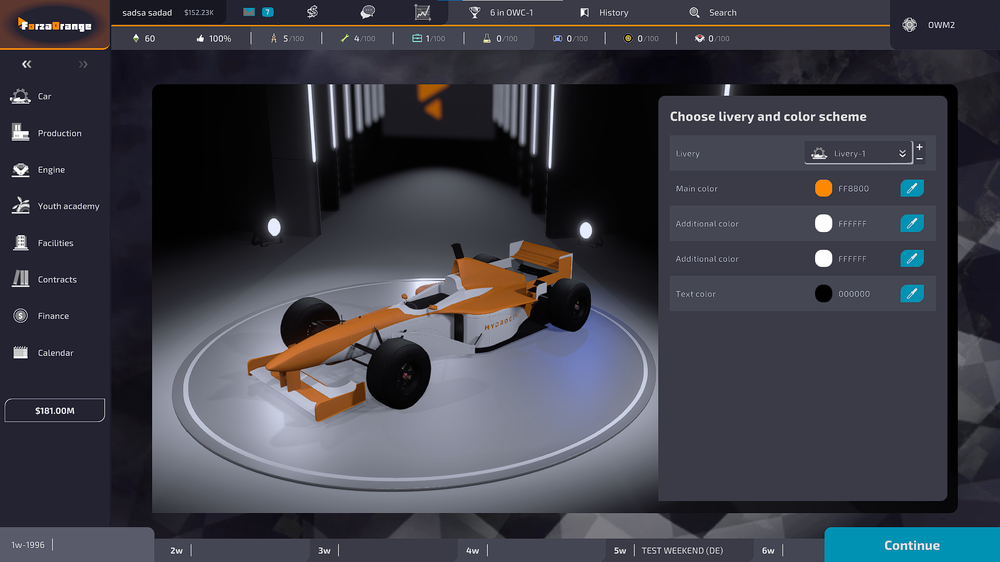Click the Production factory icon
Image resolution: width=1000 pixels, height=562 pixels.
click(x=20, y=133)
